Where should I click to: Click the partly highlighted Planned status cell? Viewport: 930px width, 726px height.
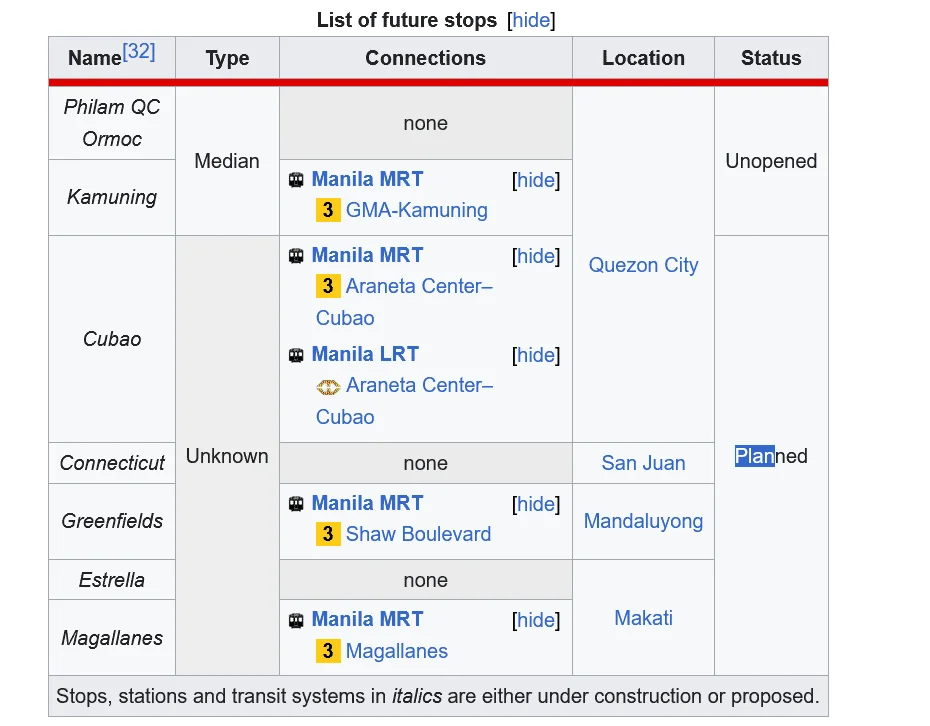pyautogui.click(x=771, y=456)
